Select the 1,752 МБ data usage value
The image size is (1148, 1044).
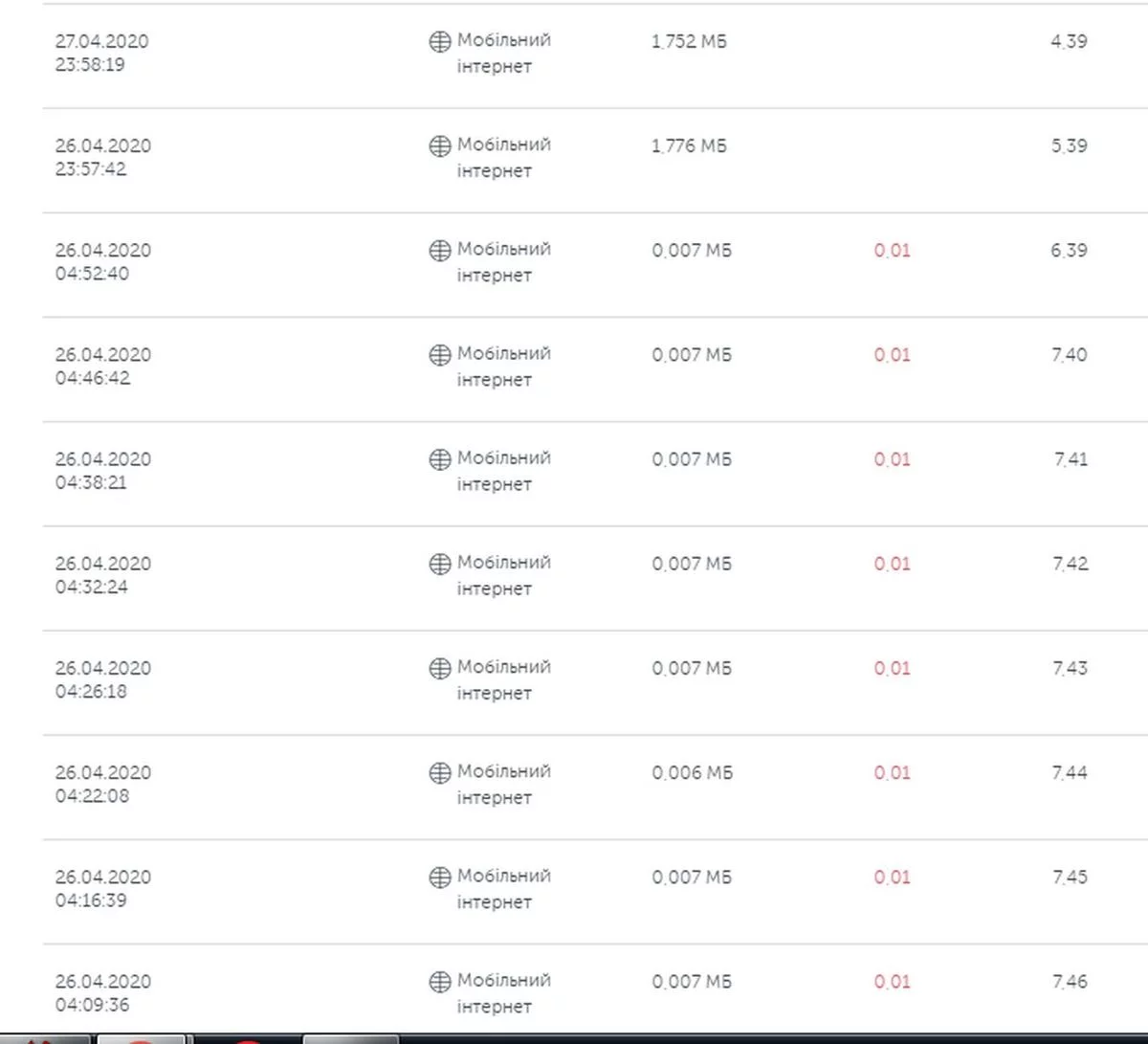tap(689, 41)
